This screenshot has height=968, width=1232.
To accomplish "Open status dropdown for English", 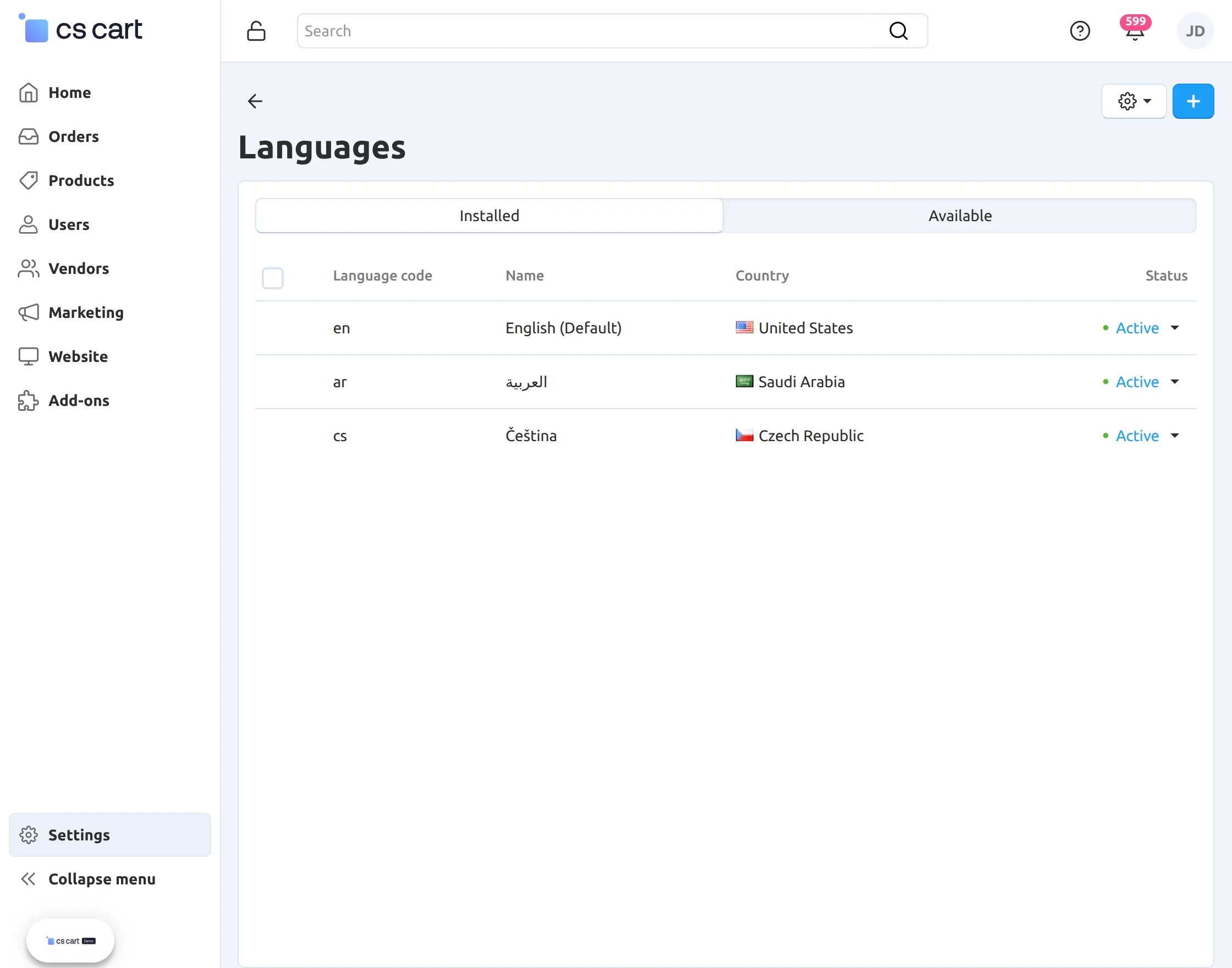I will [x=1142, y=328].
